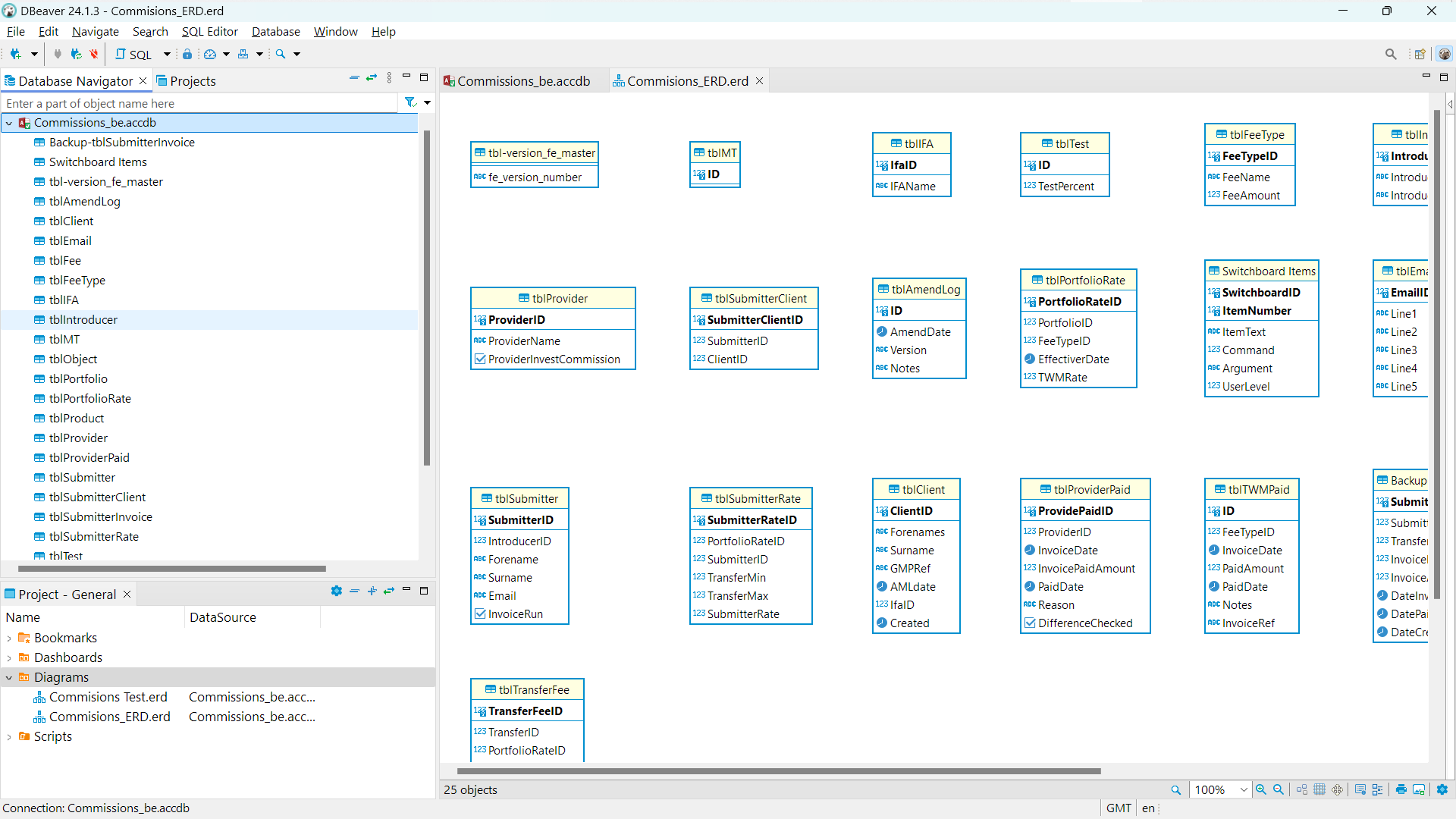Expand the Bookmarks folder
1456x819 pixels.
point(9,638)
